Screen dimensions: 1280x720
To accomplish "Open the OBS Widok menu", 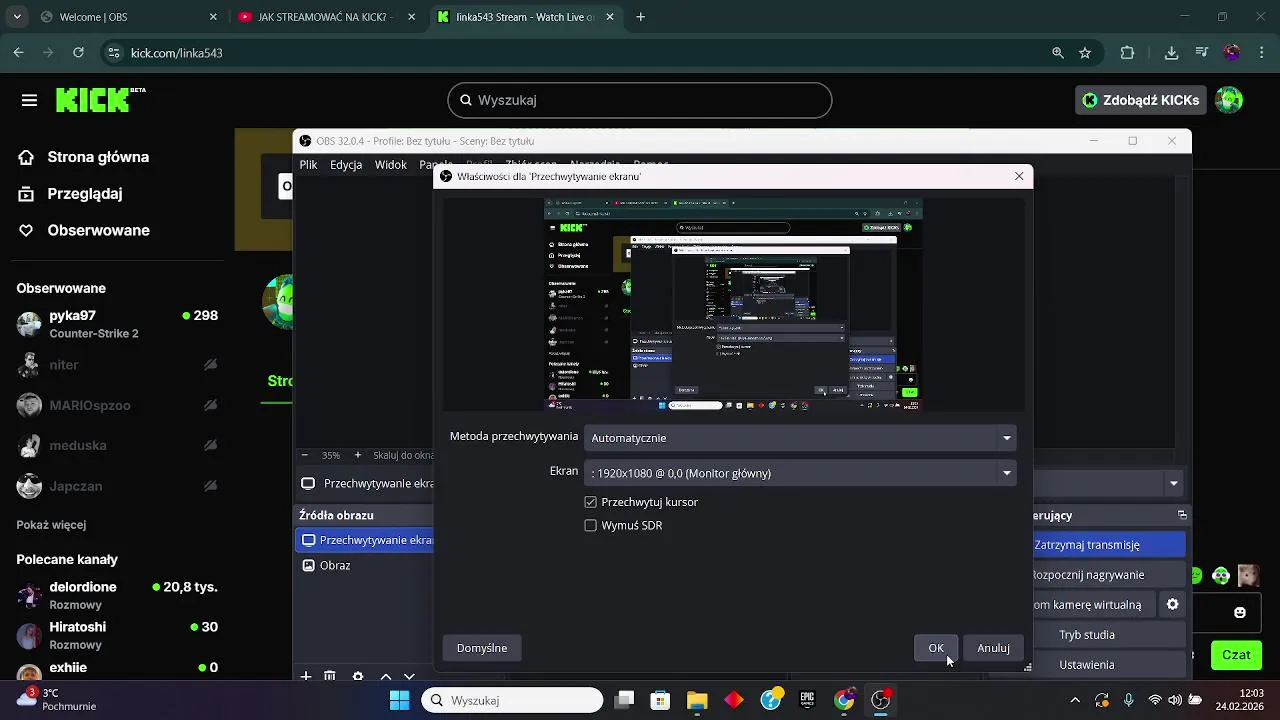I will click(391, 165).
